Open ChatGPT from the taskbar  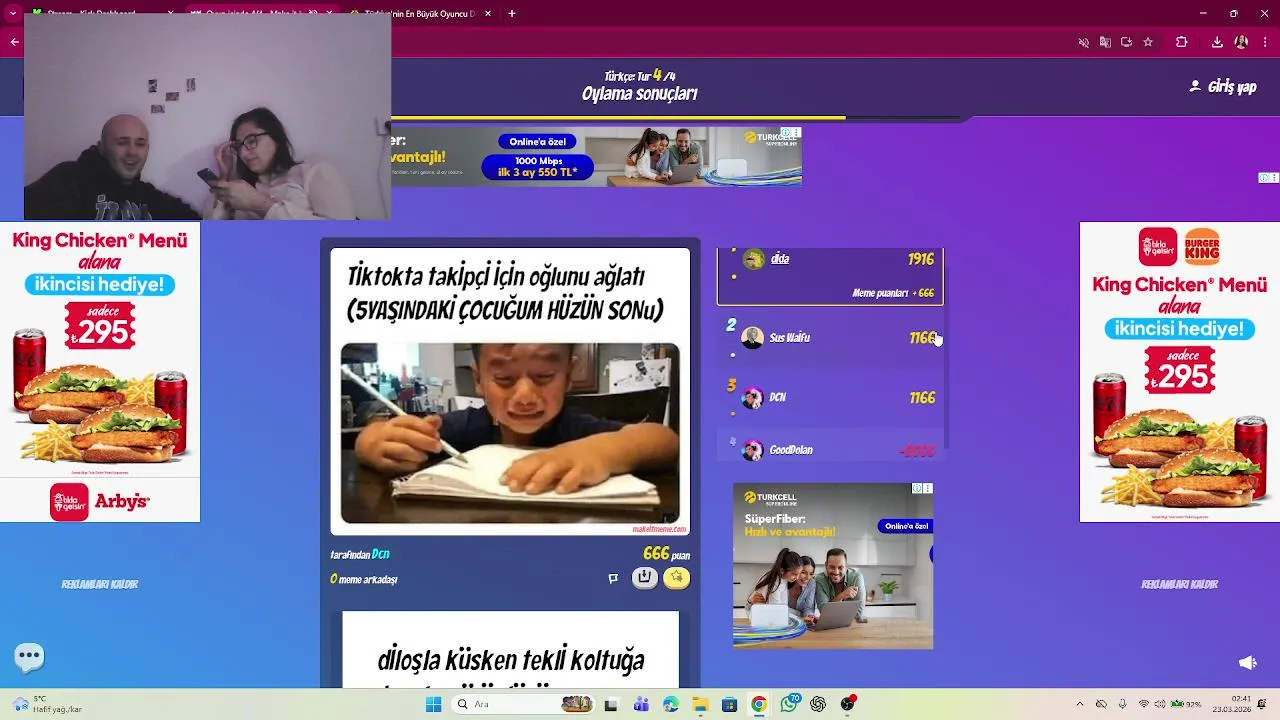tap(818, 704)
